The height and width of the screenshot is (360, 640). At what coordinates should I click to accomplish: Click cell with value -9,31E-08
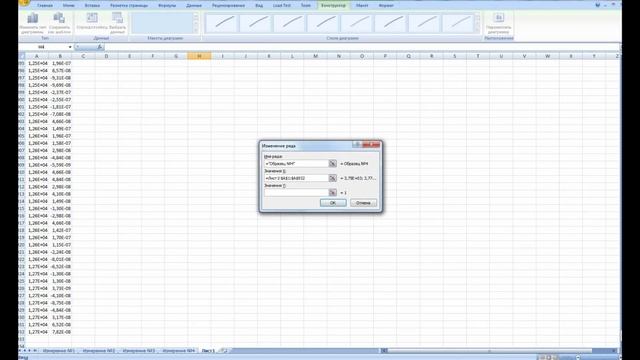[60, 78]
